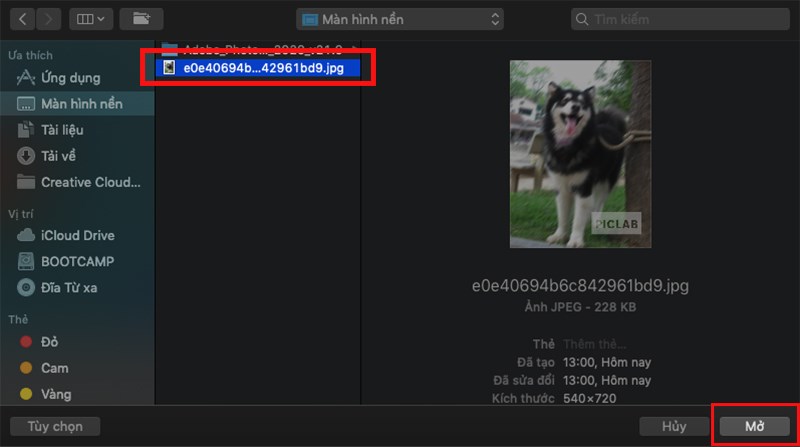Select the e0e40694b...42961bd9.jpg file
This screenshot has width=800, height=447.
pos(258,68)
